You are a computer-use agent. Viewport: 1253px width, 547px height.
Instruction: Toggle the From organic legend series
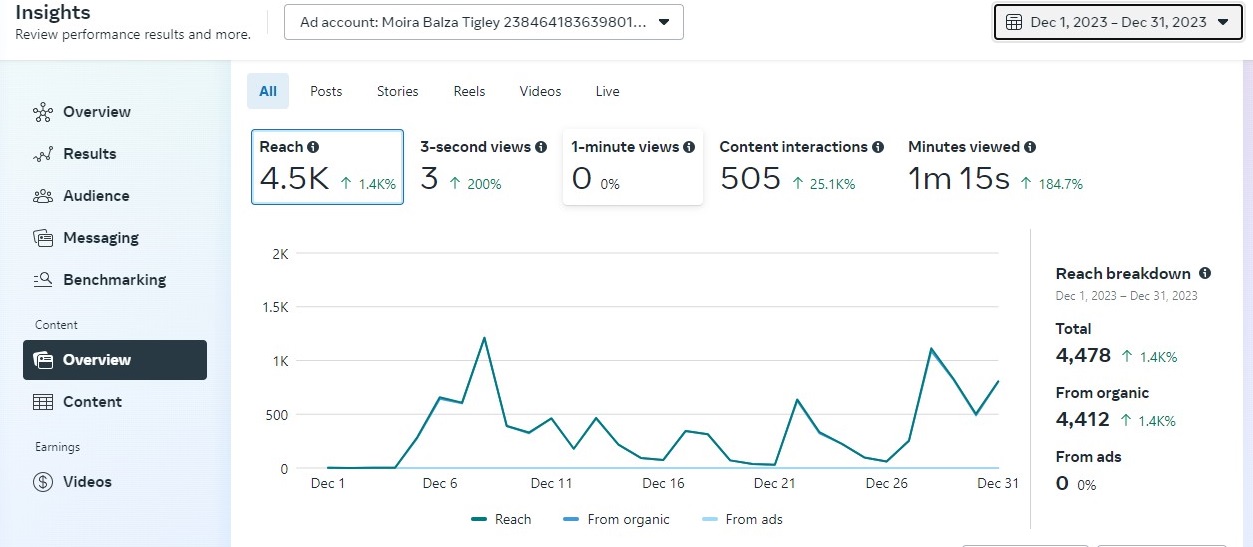pyautogui.click(x=616, y=519)
